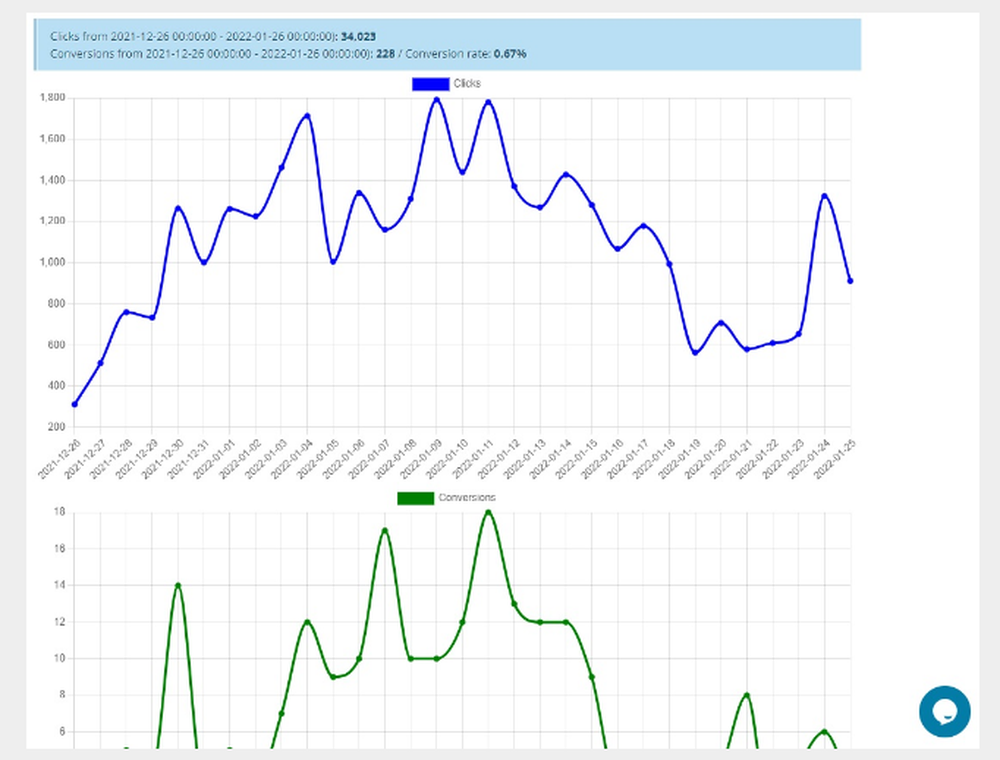Click Clicks data point for 2022-01-14
The image size is (1000, 760).
pyautogui.click(x=566, y=175)
